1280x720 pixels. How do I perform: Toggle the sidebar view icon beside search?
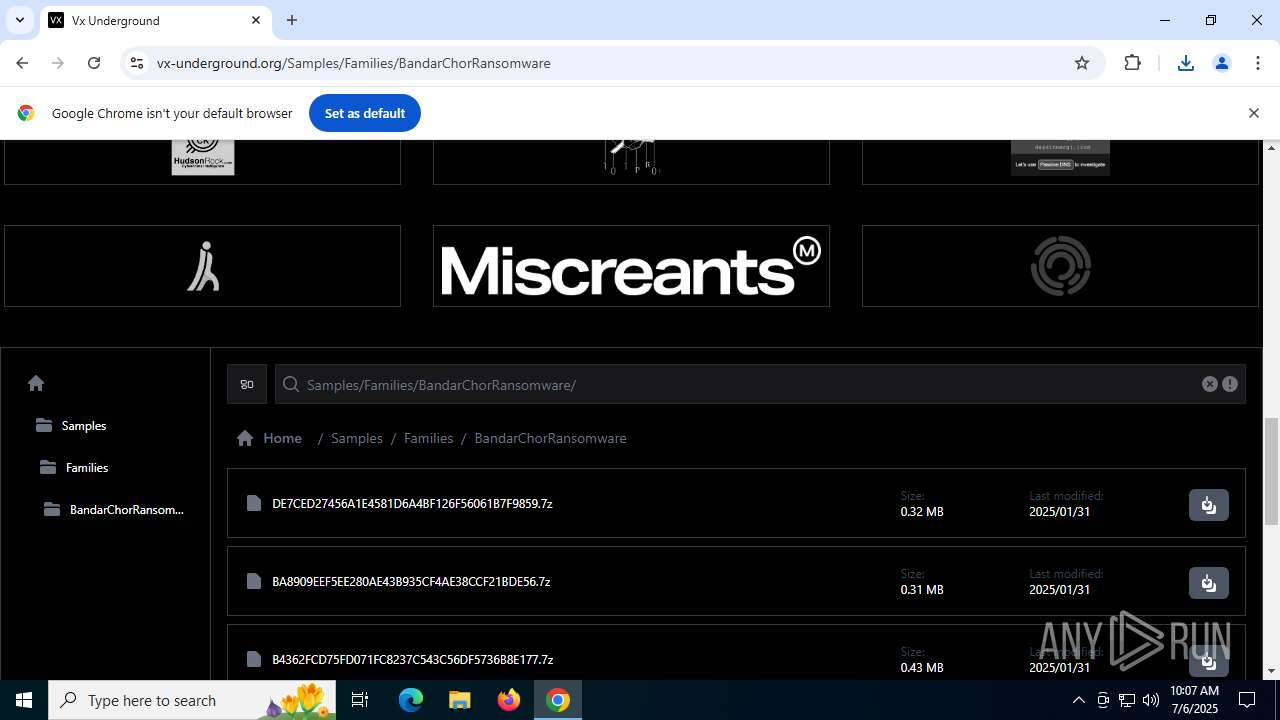[x=247, y=384]
